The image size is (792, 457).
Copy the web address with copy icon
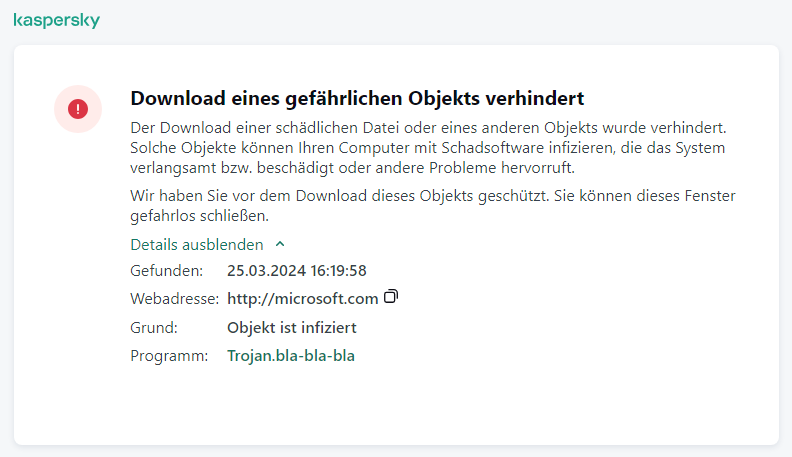coord(392,297)
